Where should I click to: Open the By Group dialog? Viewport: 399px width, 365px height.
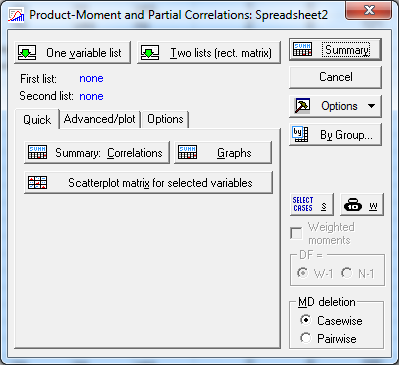(335, 135)
